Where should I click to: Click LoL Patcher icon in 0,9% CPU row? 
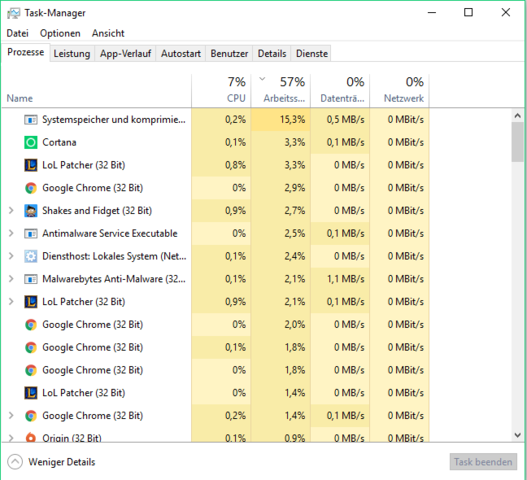31,302
